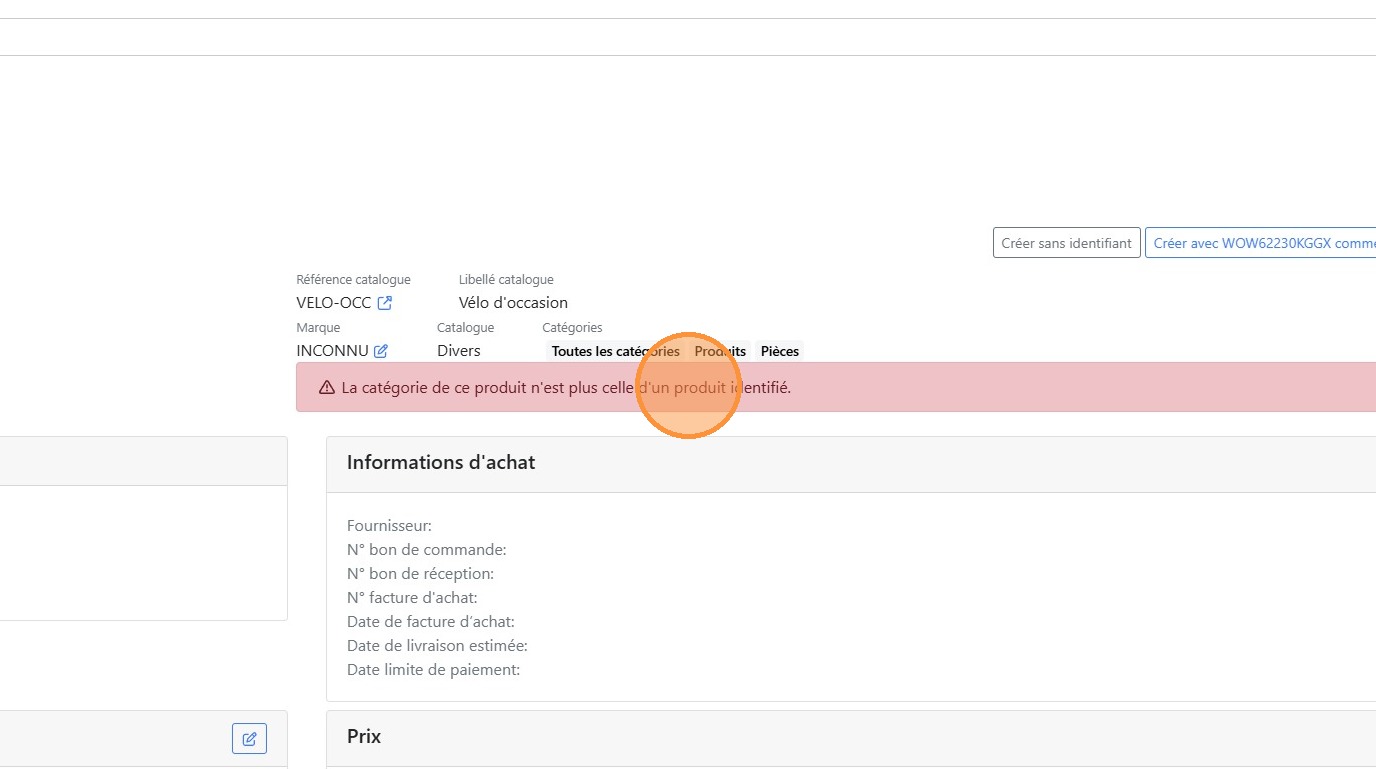Select the "Toutes les catégories" category tag
Screen dimensions: 1376x769
(615, 351)
